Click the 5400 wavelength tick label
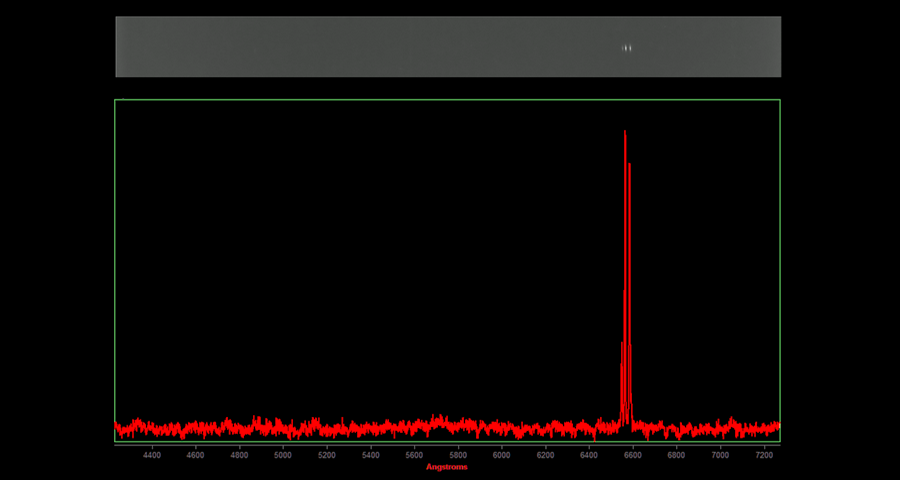Viewport: 900px width, 480px height. point(371,455)
